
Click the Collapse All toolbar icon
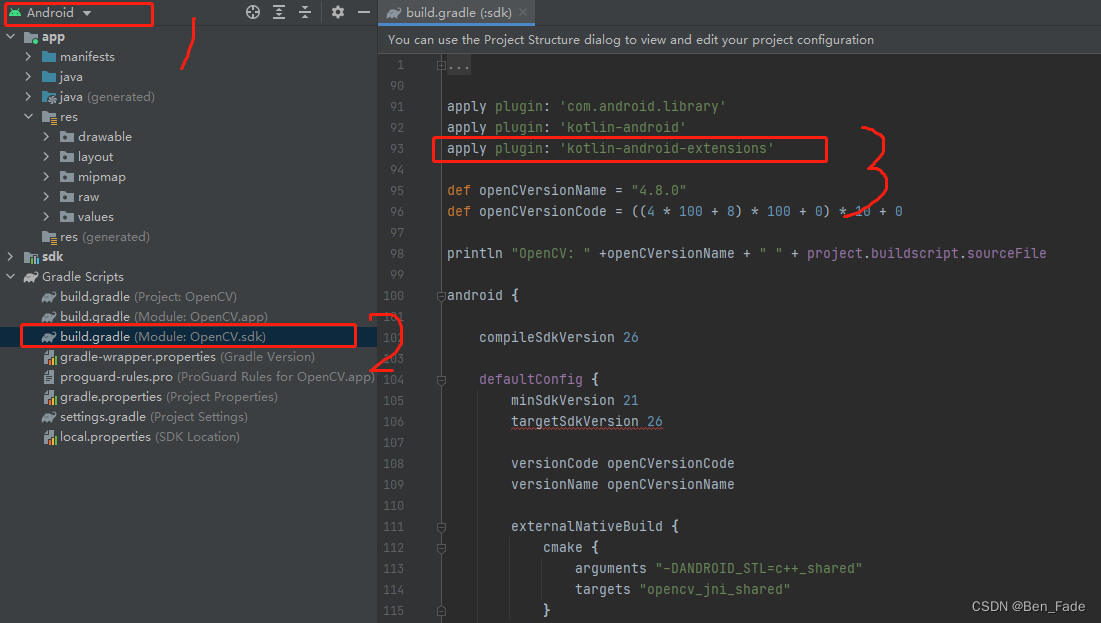pos(305,12)
